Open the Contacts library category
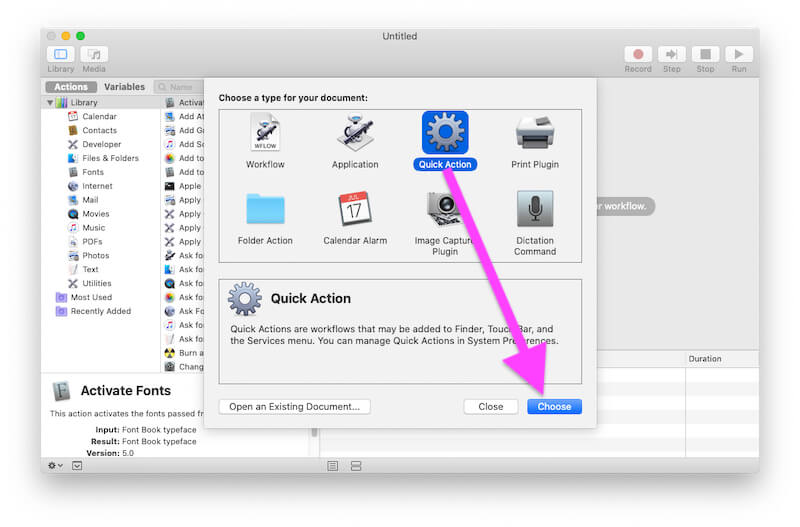The height and width of the screenshot is (527, 800). coord(99,131)
